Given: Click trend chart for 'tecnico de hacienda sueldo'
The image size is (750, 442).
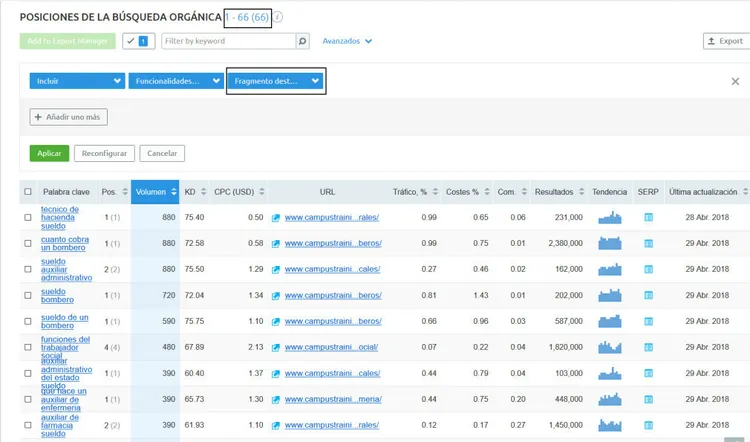Looking at the screenshot, I should point(610,217).
